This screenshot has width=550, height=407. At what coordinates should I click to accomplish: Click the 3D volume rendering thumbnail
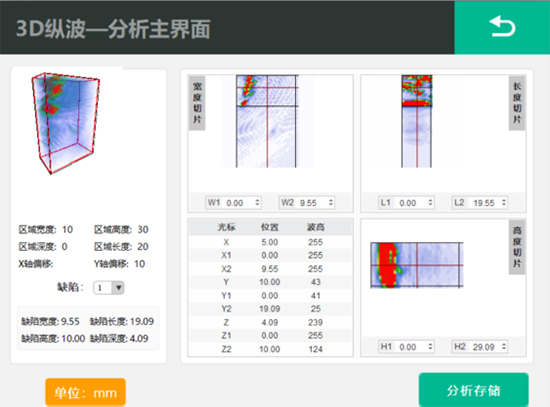(65, 123)
